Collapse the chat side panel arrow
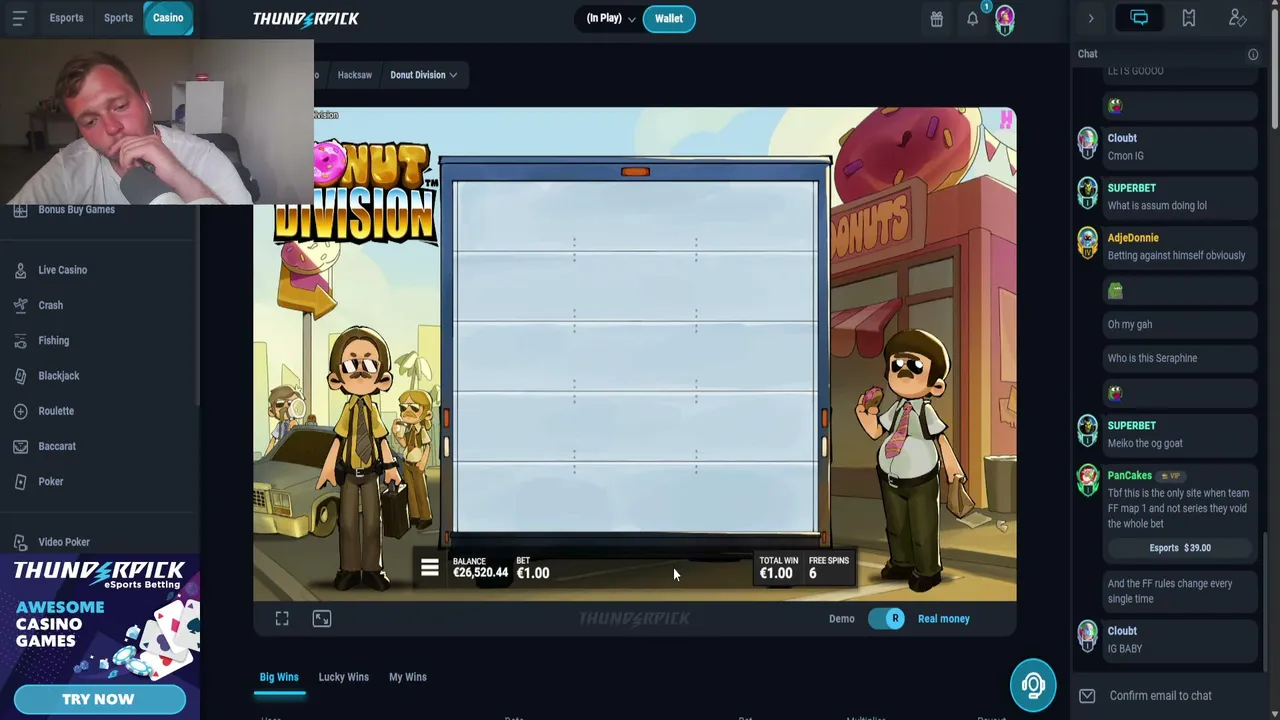Image resolution: width=1280 pixels, height=720 pixels. click(1091, 18)
